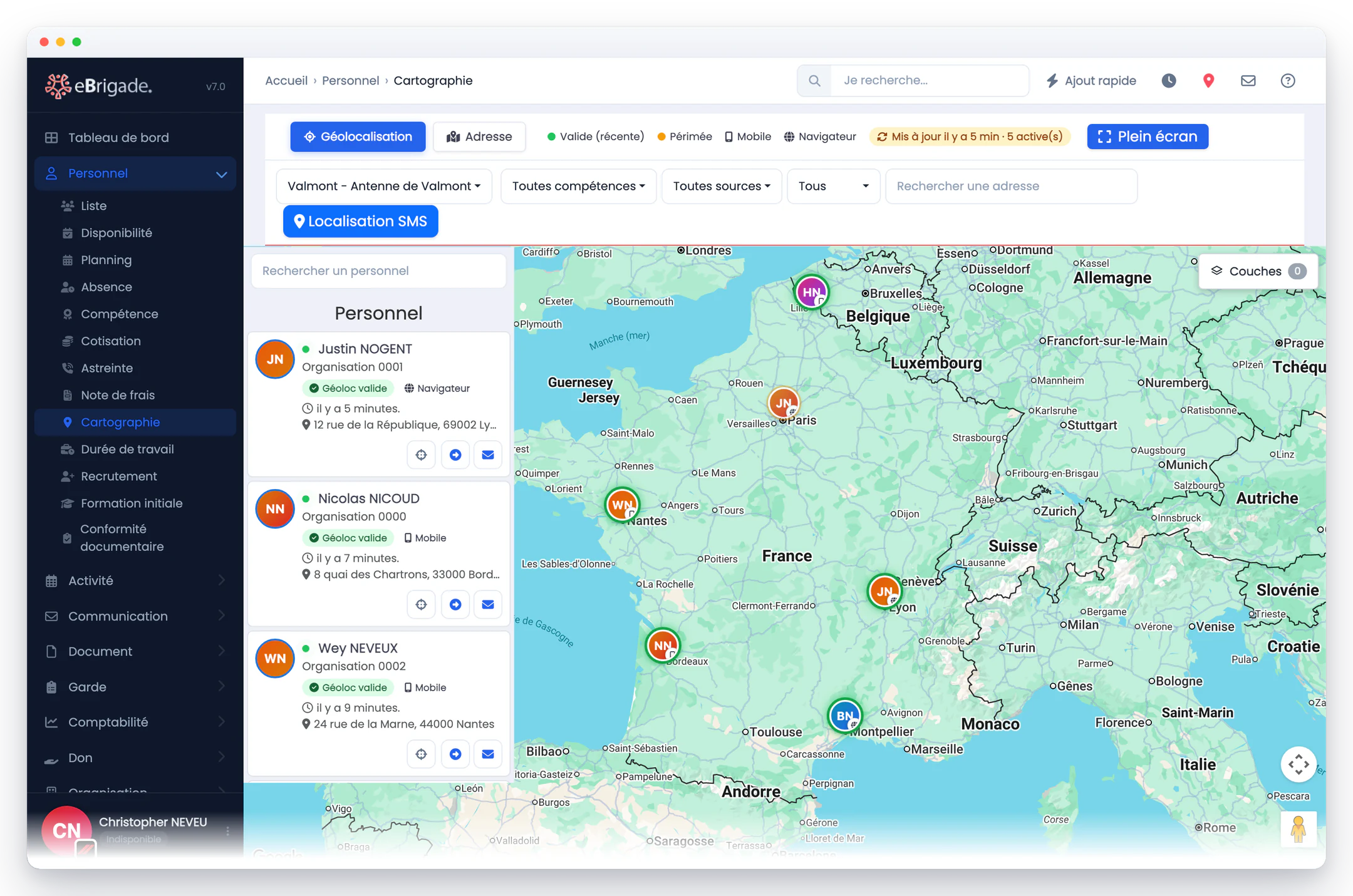This screenshot has height=896, width=1353.
Task: Center map on Nicolas NICOUD crosshair icon
Action: [421, 604]
